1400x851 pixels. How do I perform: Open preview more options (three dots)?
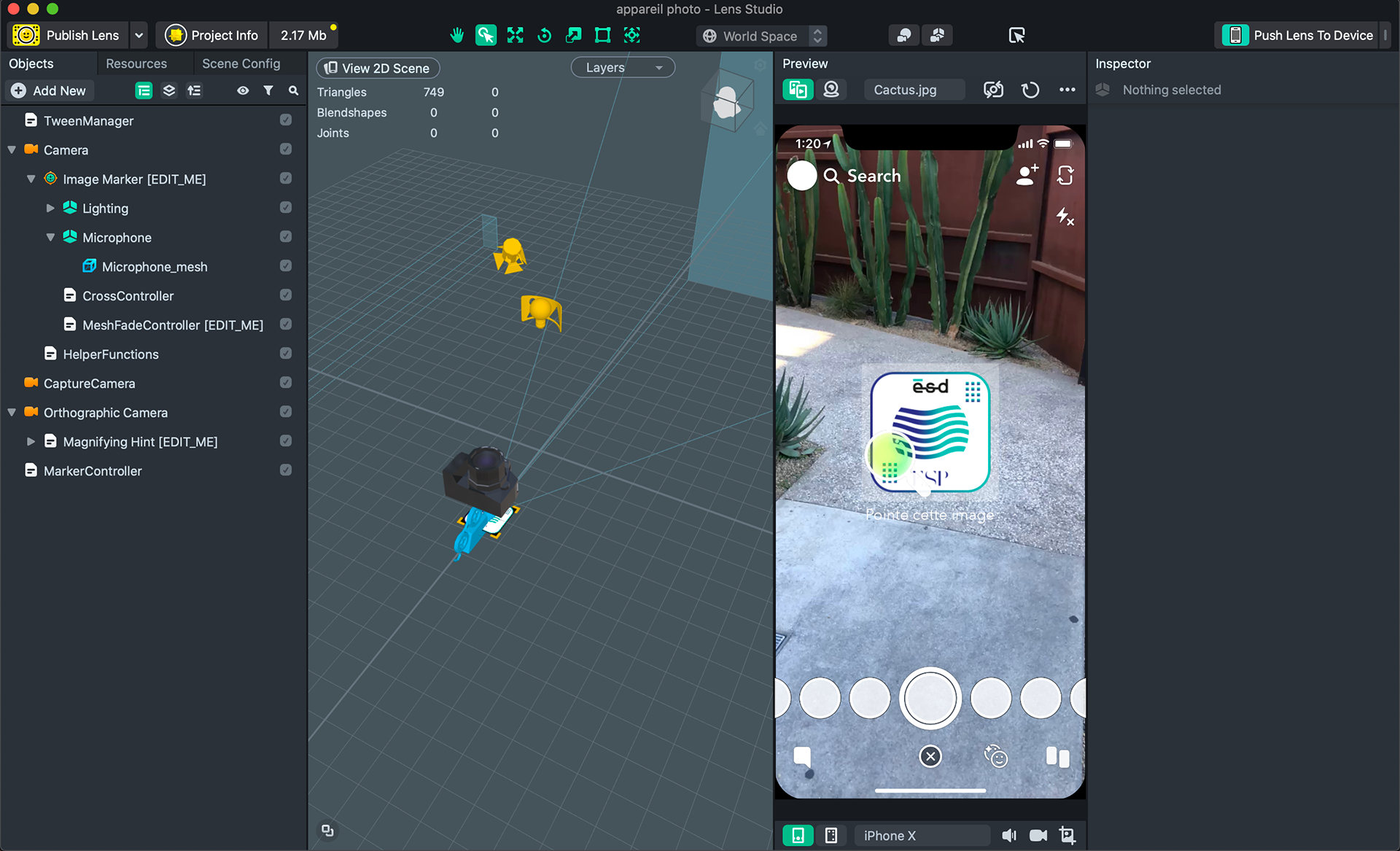[1067, 90]
